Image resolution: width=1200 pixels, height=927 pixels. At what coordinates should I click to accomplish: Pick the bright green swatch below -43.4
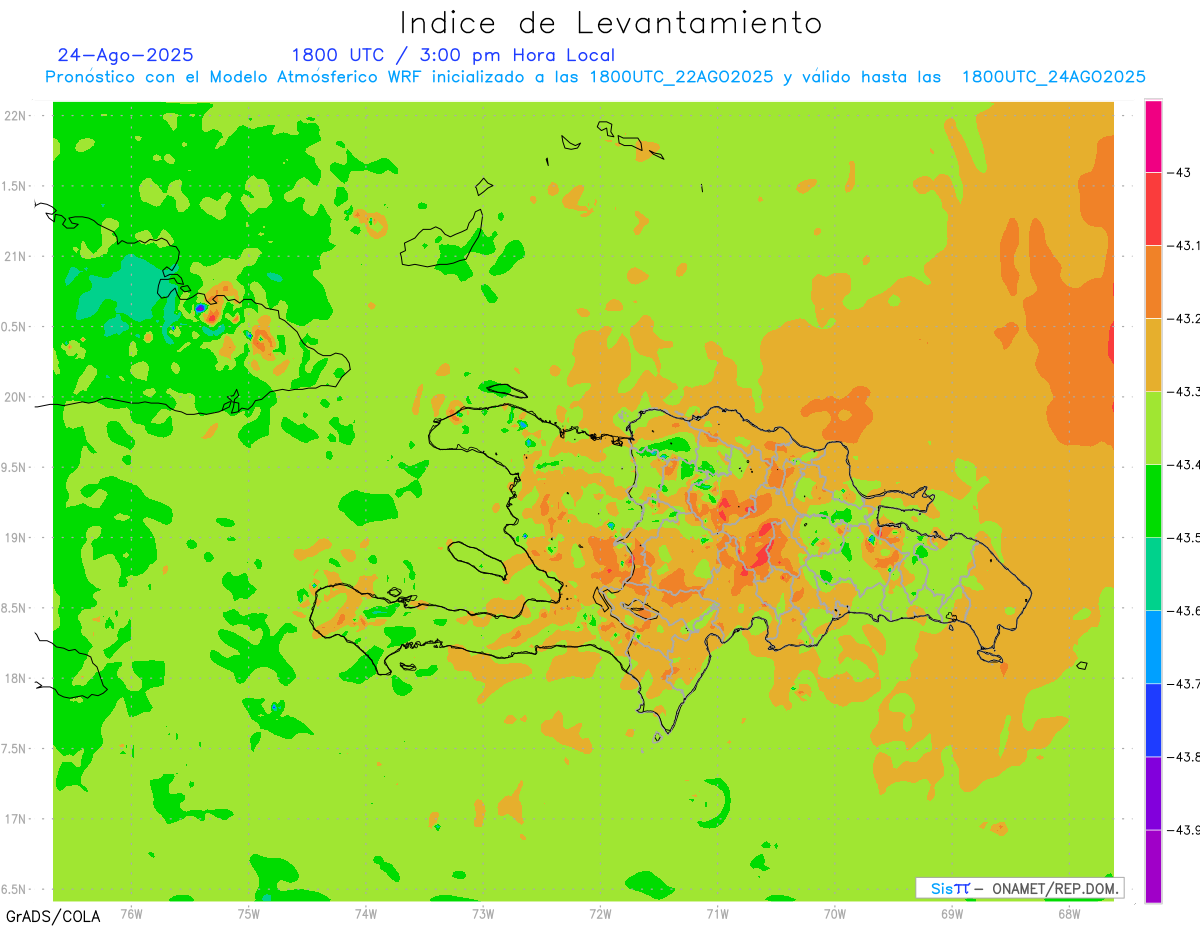pyautogui.click(x=1153, y=501)
